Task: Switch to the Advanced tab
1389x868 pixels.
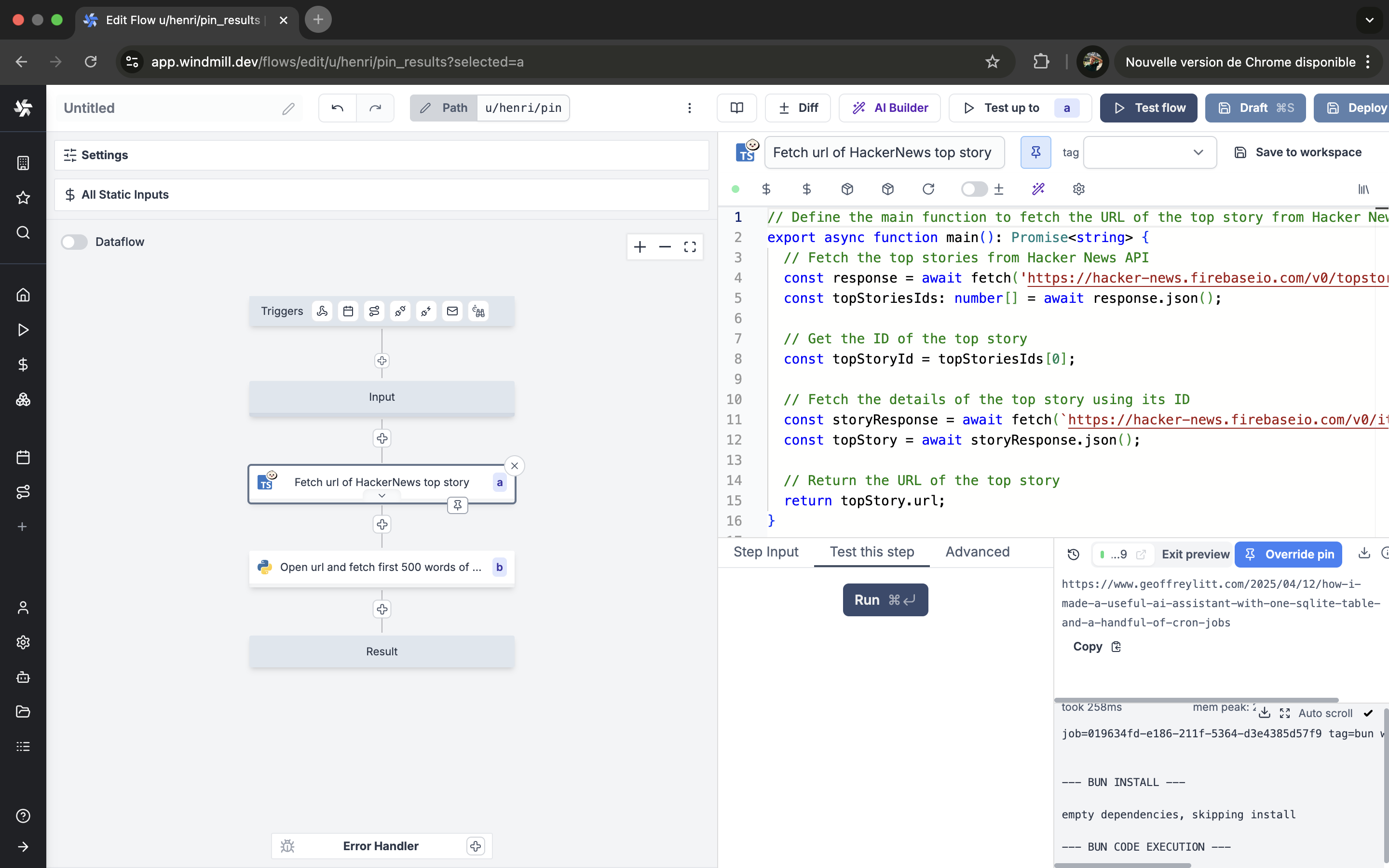Action: (977, 552)
